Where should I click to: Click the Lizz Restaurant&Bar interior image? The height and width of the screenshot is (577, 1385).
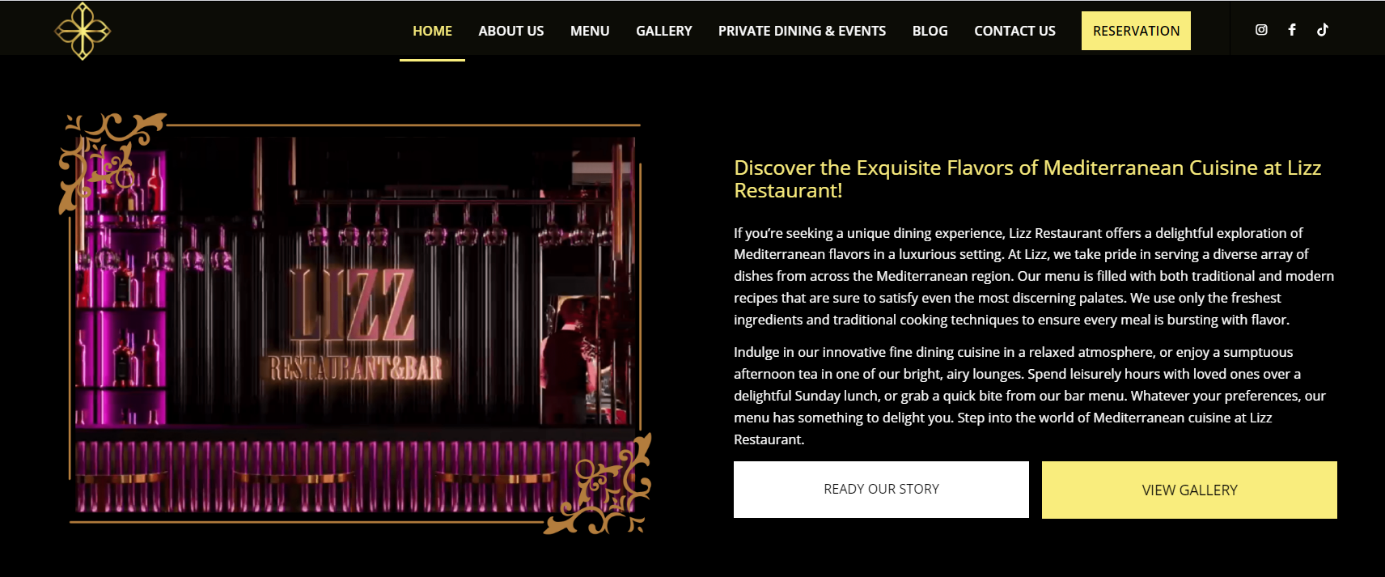[355, 322]
